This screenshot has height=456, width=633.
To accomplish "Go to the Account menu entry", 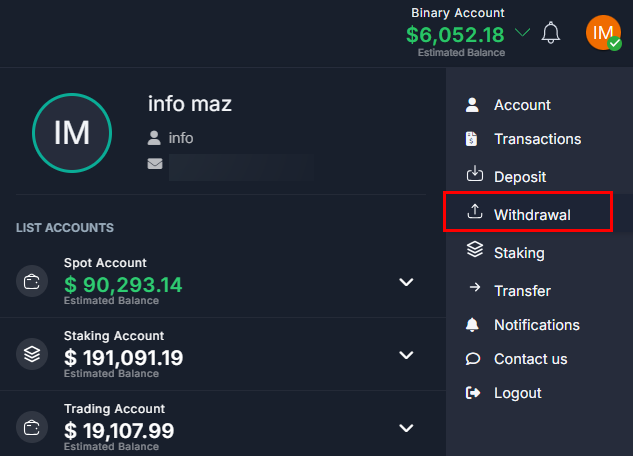I will (522, 105).
